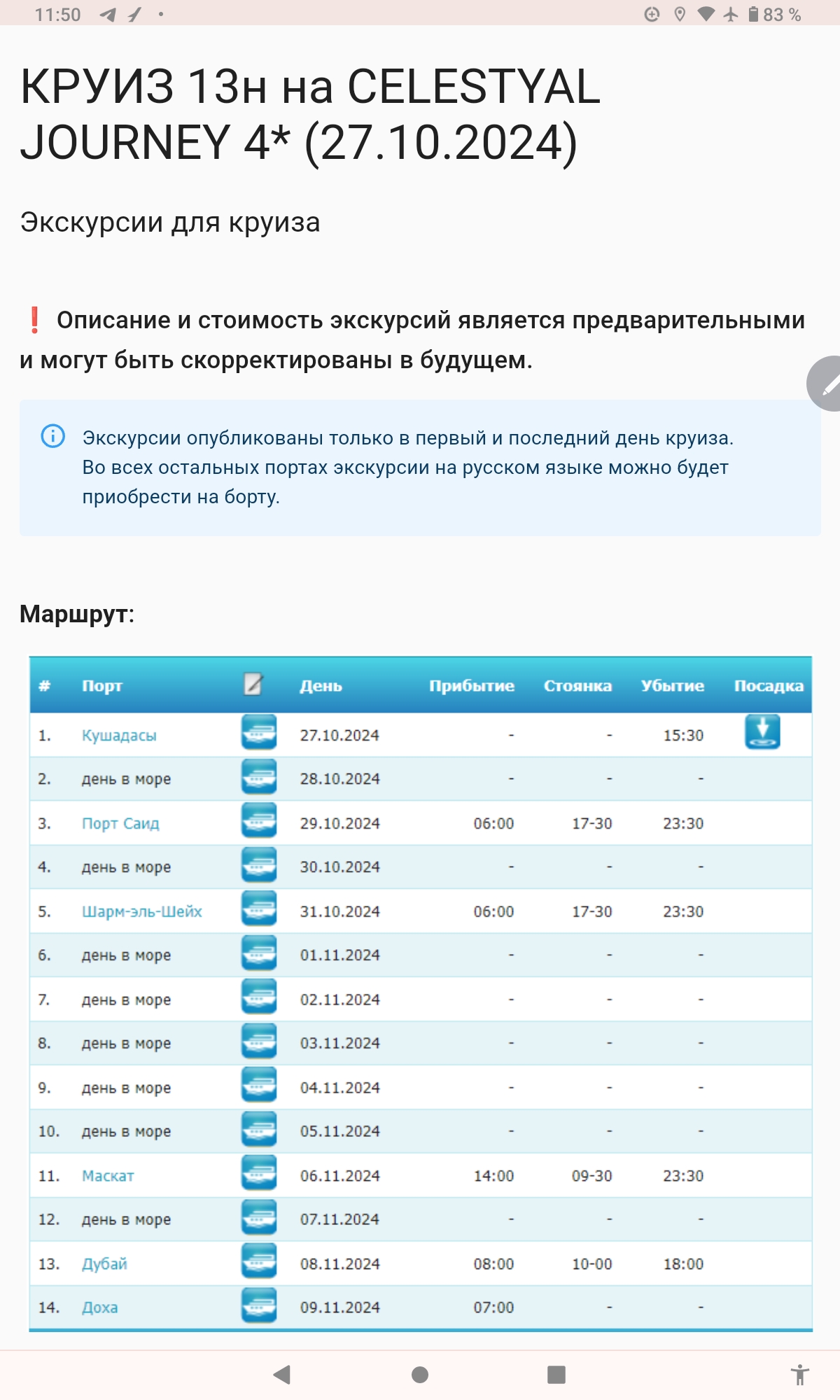This screenshot has height=1400, width=840.
Task: Tap the Android home navigation button
Action: click(x=420, y=1375)
